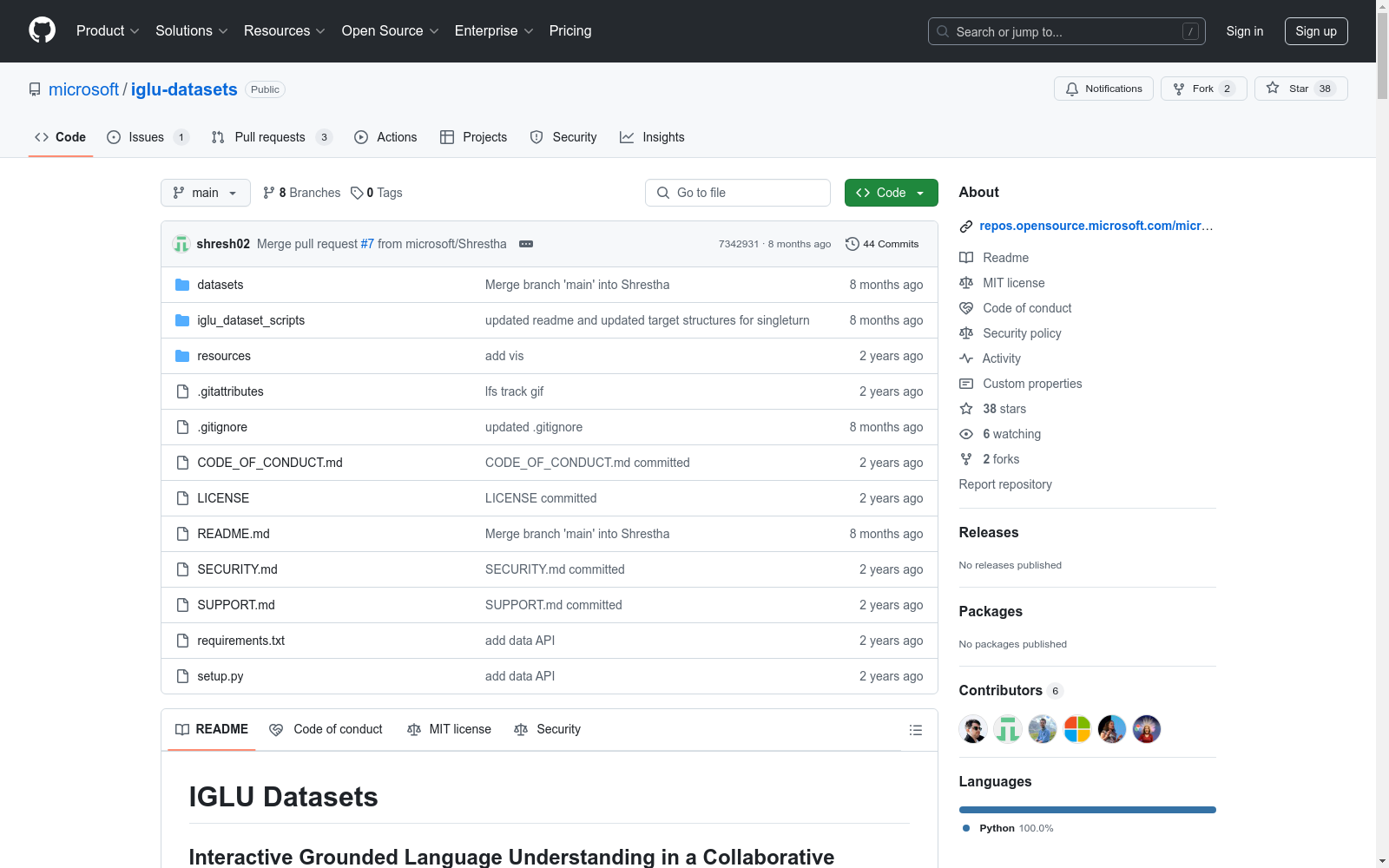Click the Go to file search field
The height and width of the screenshot is (868, 1389).
(x=738, y=193)
